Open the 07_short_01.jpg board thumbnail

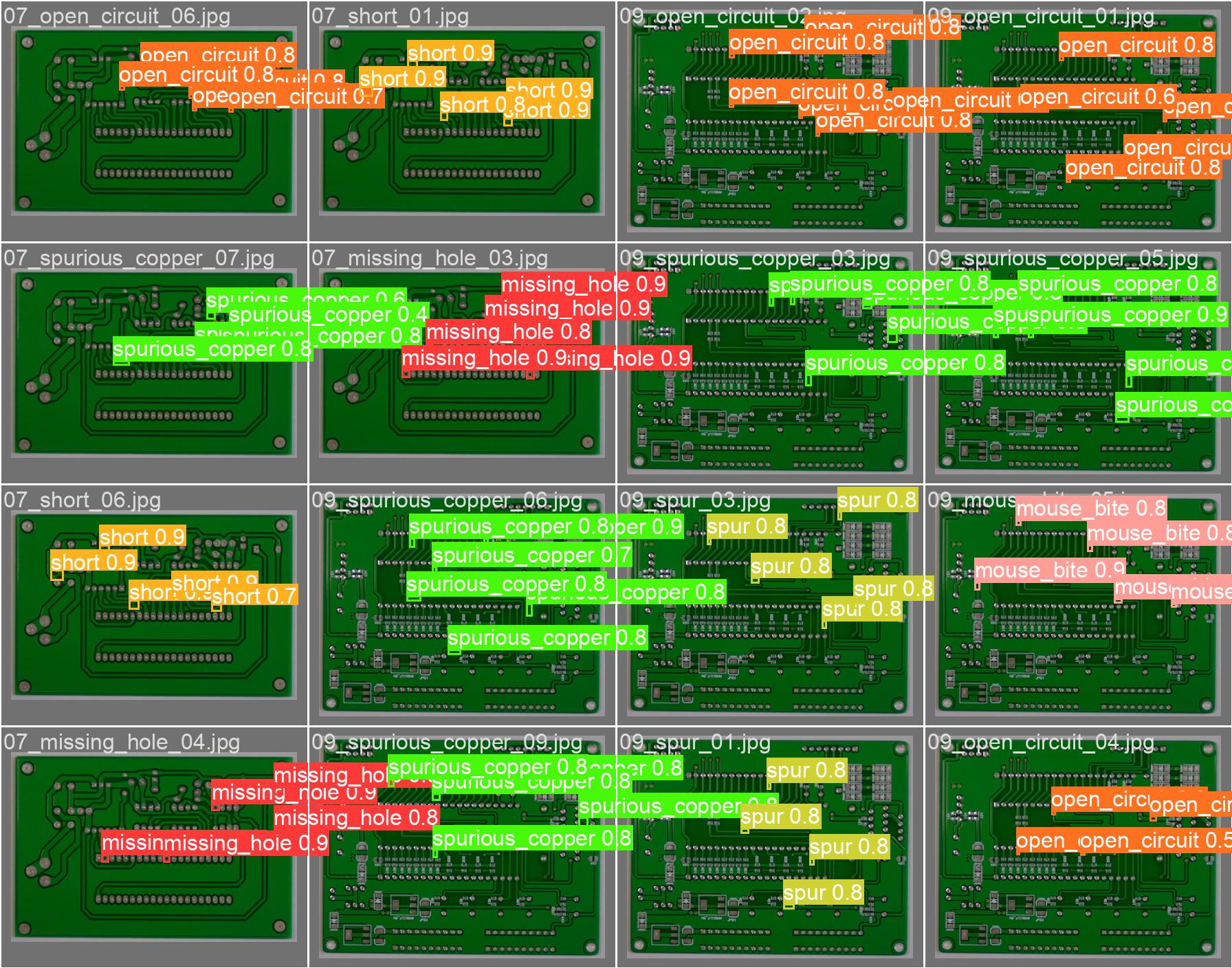click(462, 121)
